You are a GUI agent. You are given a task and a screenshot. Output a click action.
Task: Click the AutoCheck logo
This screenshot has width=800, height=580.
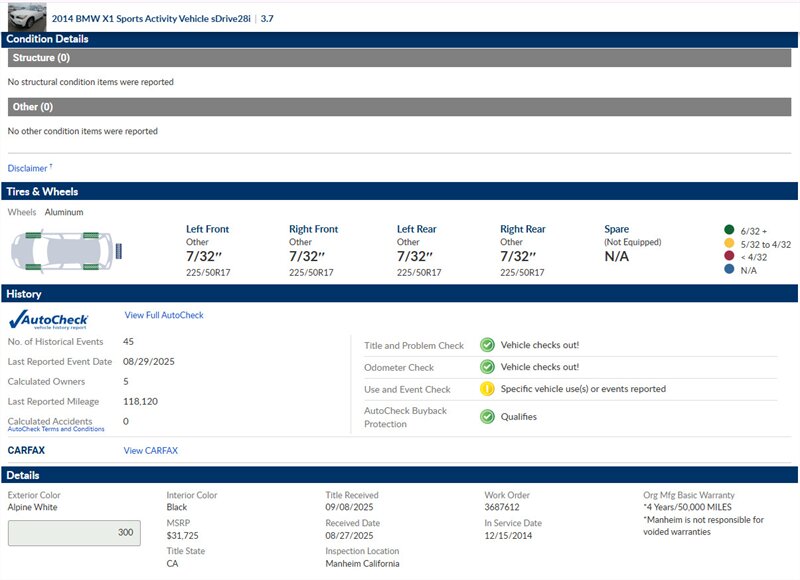point(47,319)
